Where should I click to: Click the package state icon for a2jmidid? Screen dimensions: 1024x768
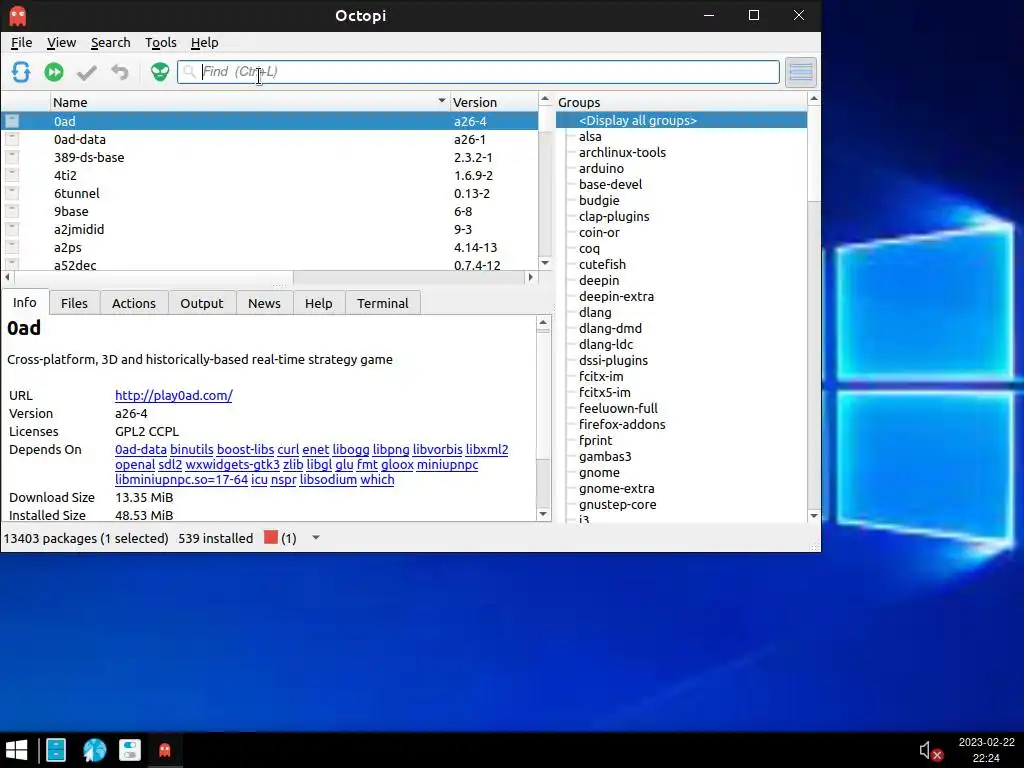point(12,229)
